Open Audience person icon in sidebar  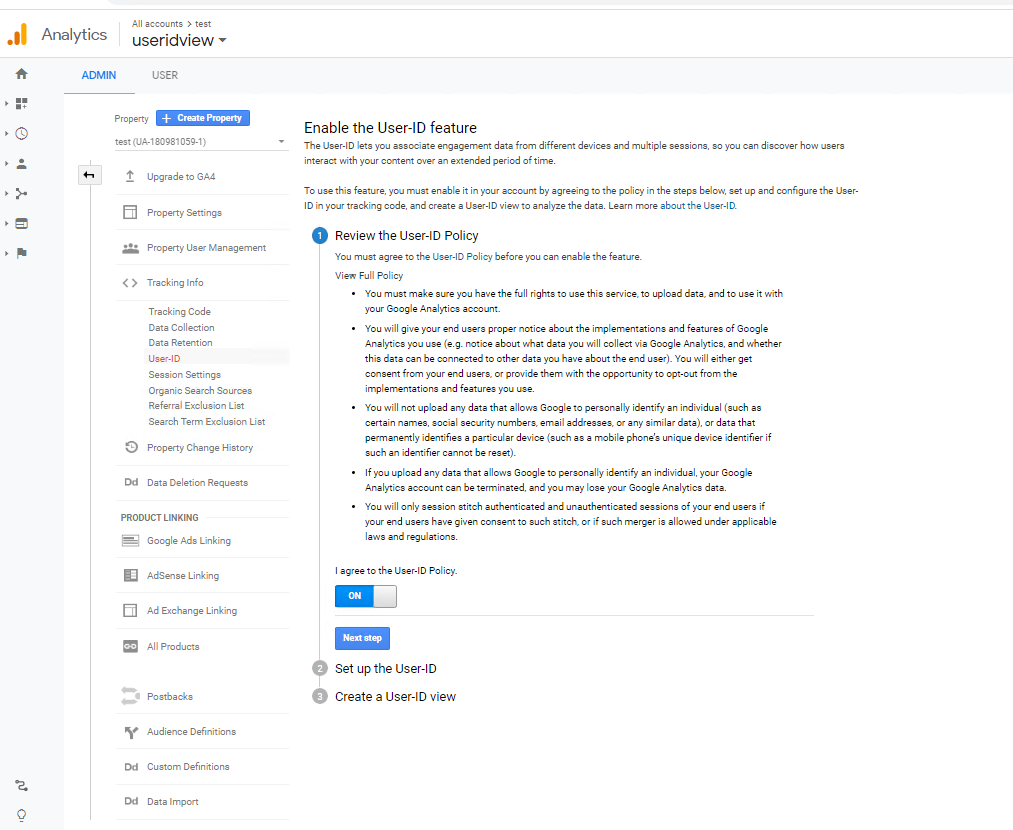21,163
